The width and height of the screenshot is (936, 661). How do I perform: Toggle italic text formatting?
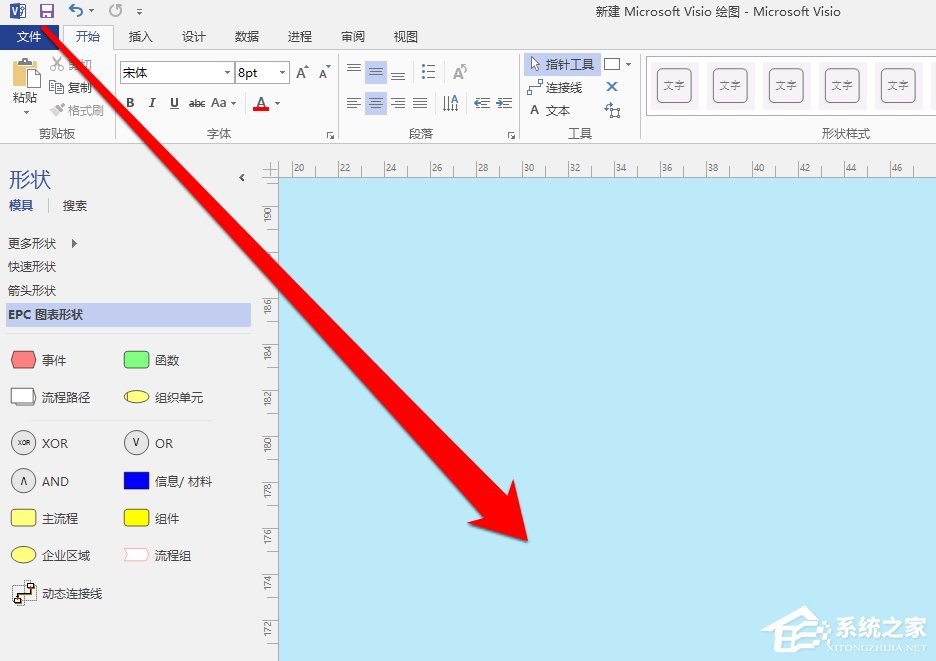[150, 103]
